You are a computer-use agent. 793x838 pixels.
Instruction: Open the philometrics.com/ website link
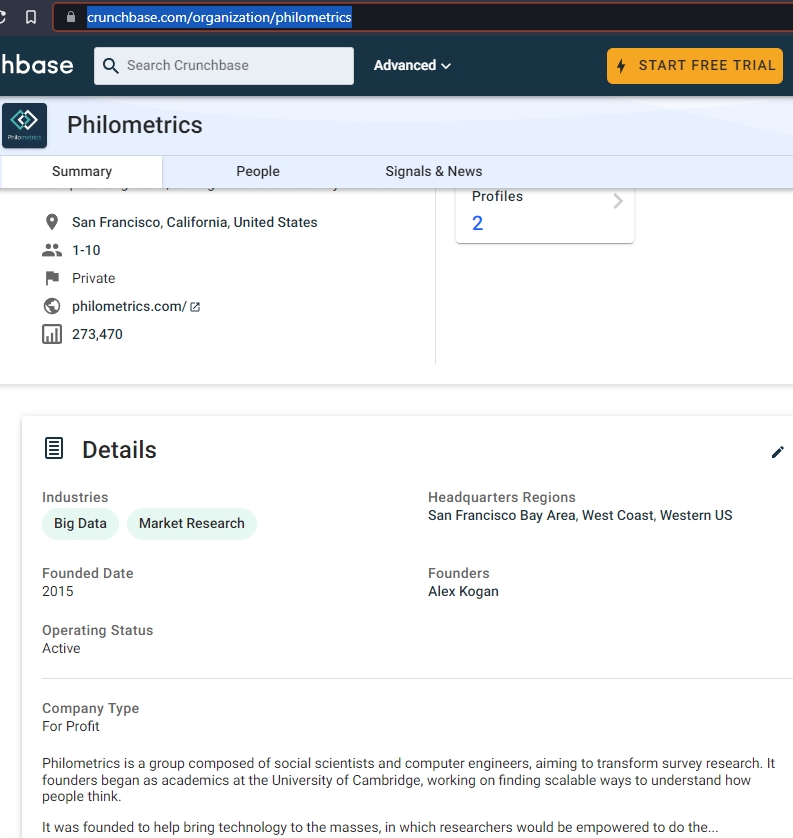point(129,306)
